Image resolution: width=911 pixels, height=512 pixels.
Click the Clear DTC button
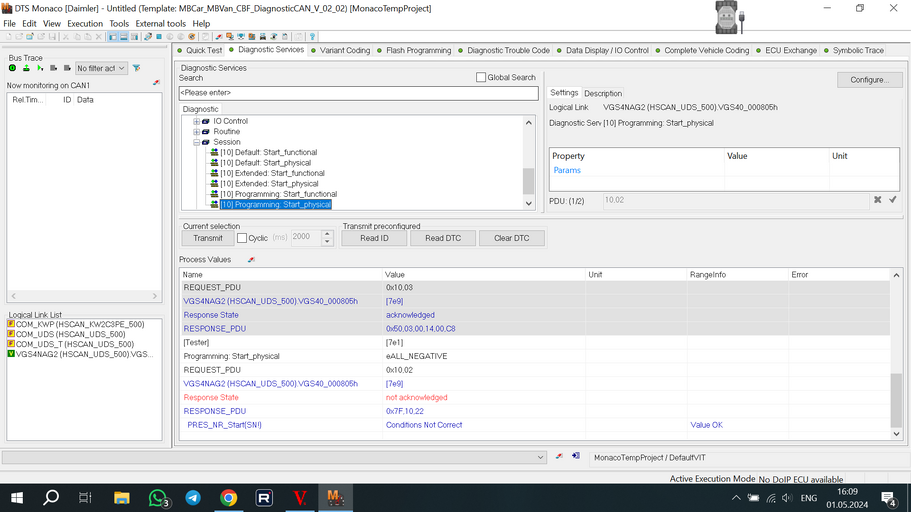pyautogui.click(x=511, y=238)
